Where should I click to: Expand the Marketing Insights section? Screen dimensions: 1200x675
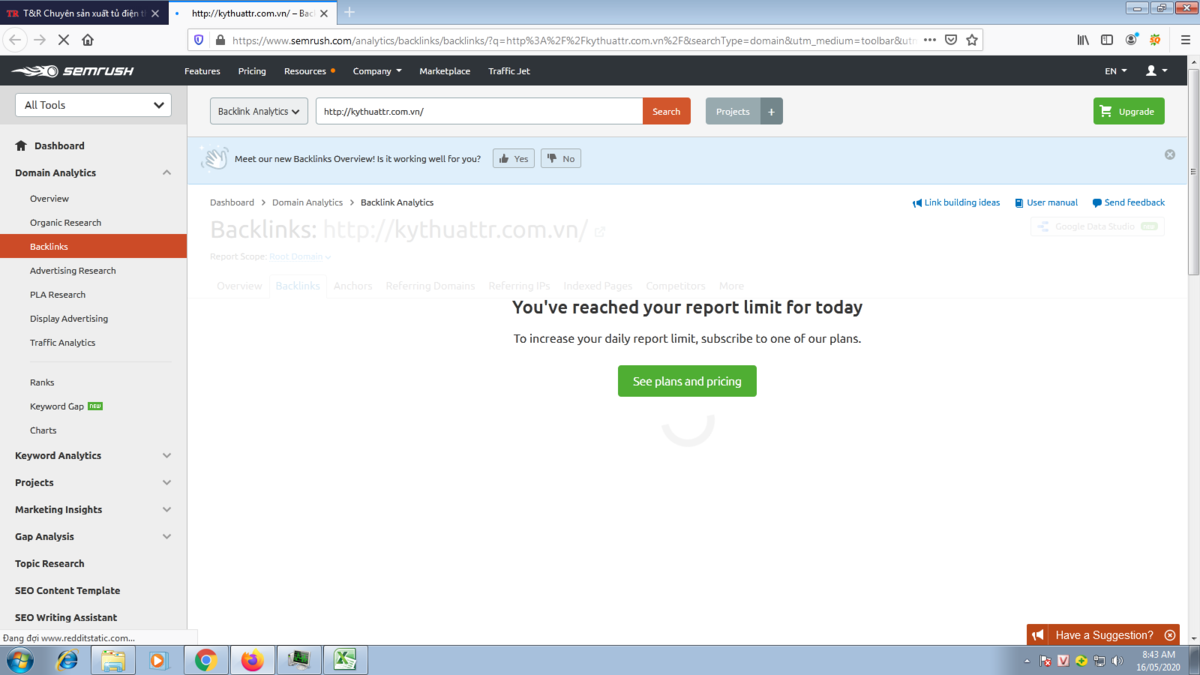pyautogui.click(x=166, y=510)
